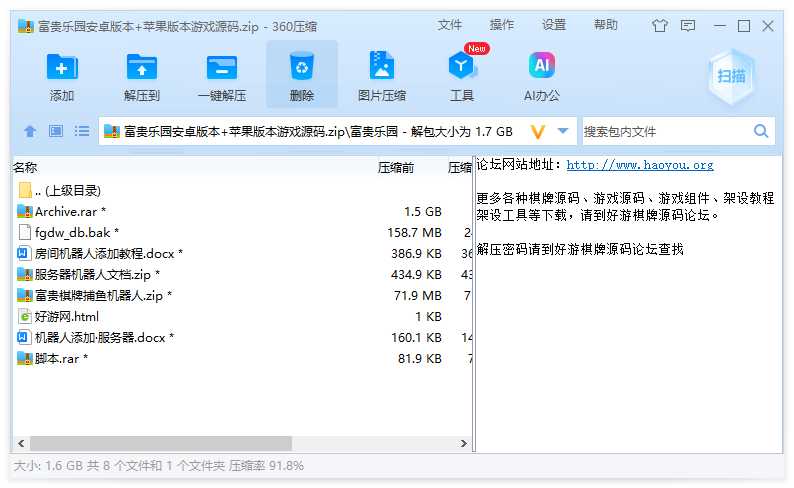Click the 压缩前 column header

pyautogui.click(x=396, y=168)
